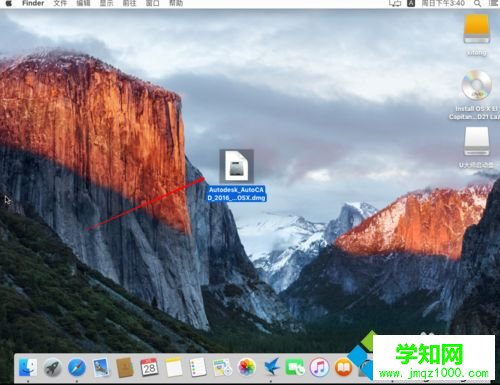Launch Launchpad rocket icon in Dock
This screenshot has width=500, height=385.
click(52, 368)
